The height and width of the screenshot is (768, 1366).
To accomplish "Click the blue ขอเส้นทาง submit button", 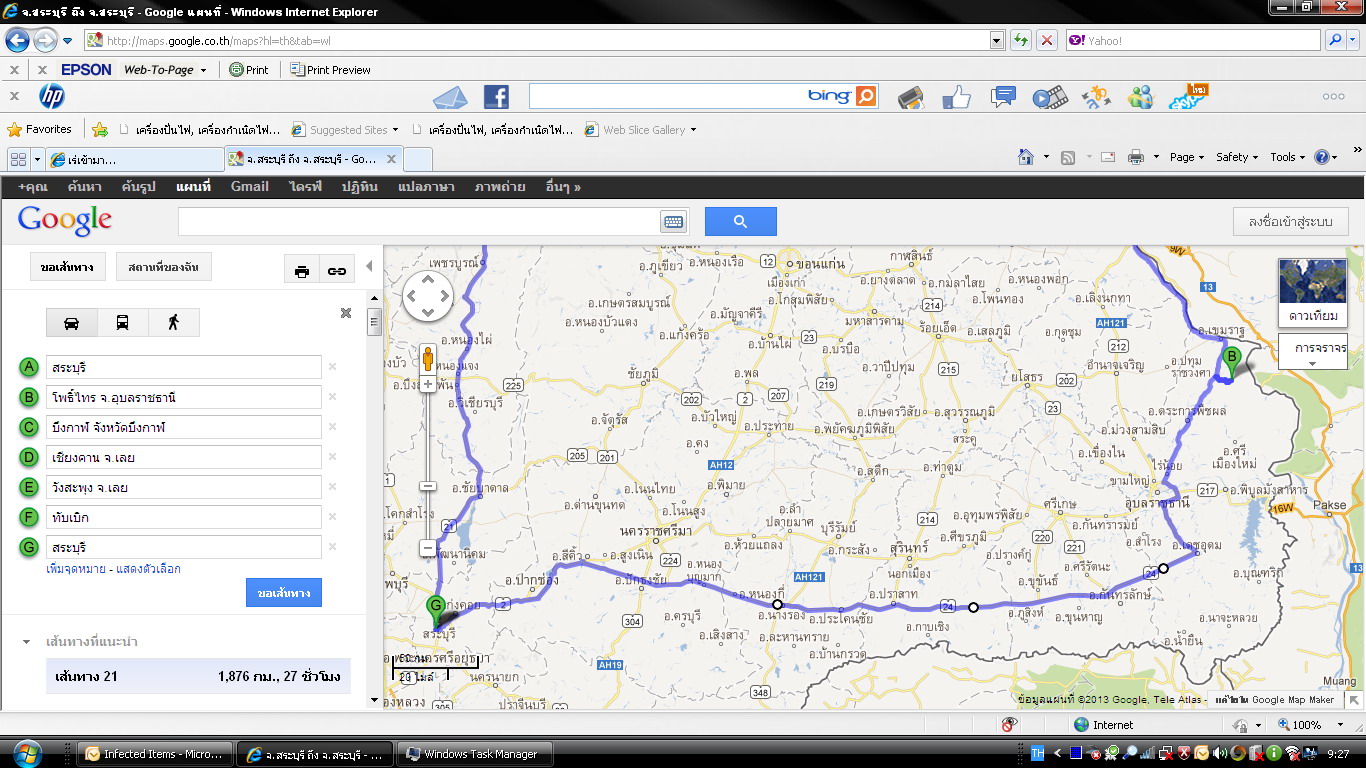I will click(x=284, y=593).
